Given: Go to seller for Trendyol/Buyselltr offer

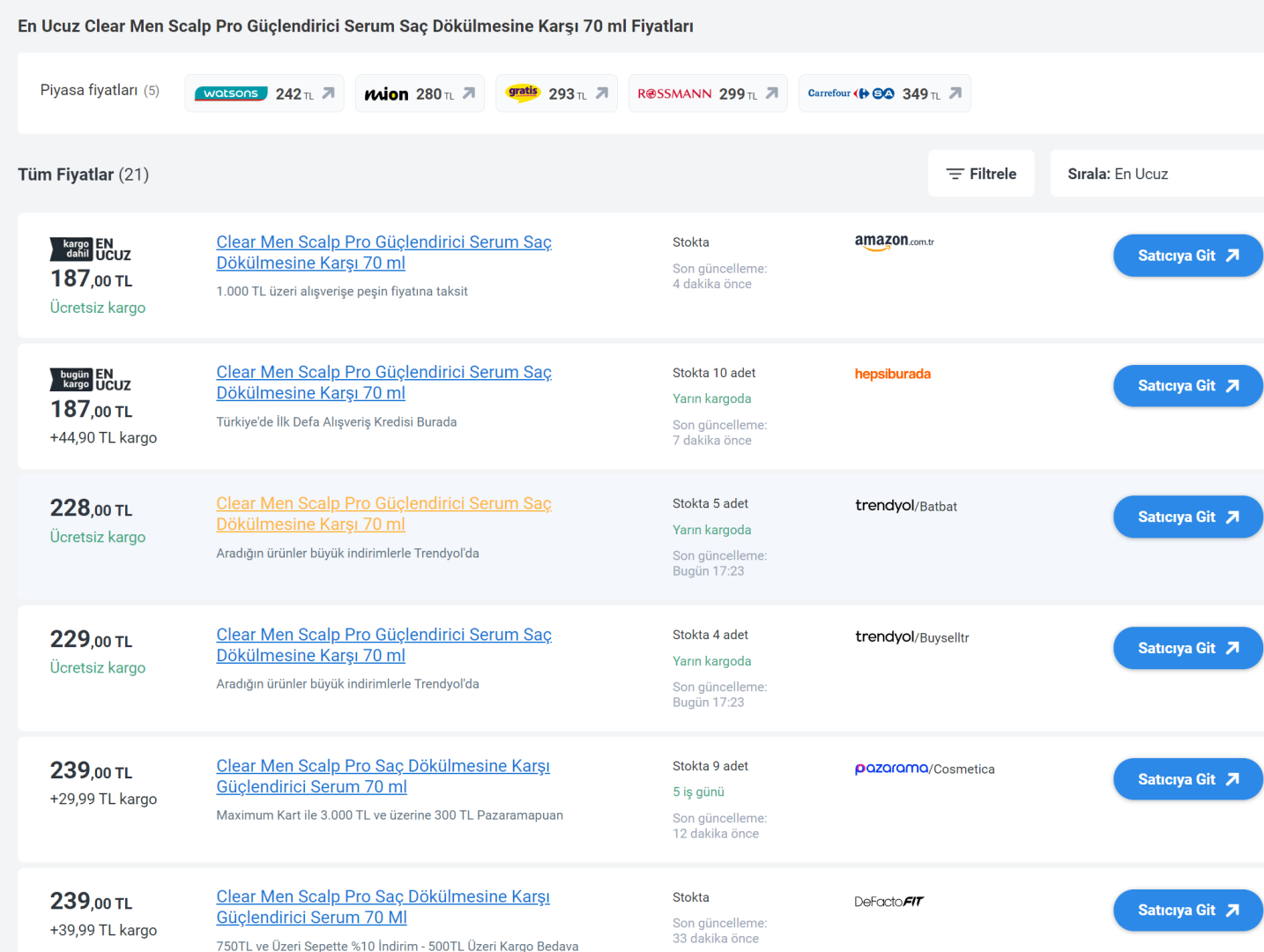Looking at the screenshot, I should click(x=1187, y=648).
